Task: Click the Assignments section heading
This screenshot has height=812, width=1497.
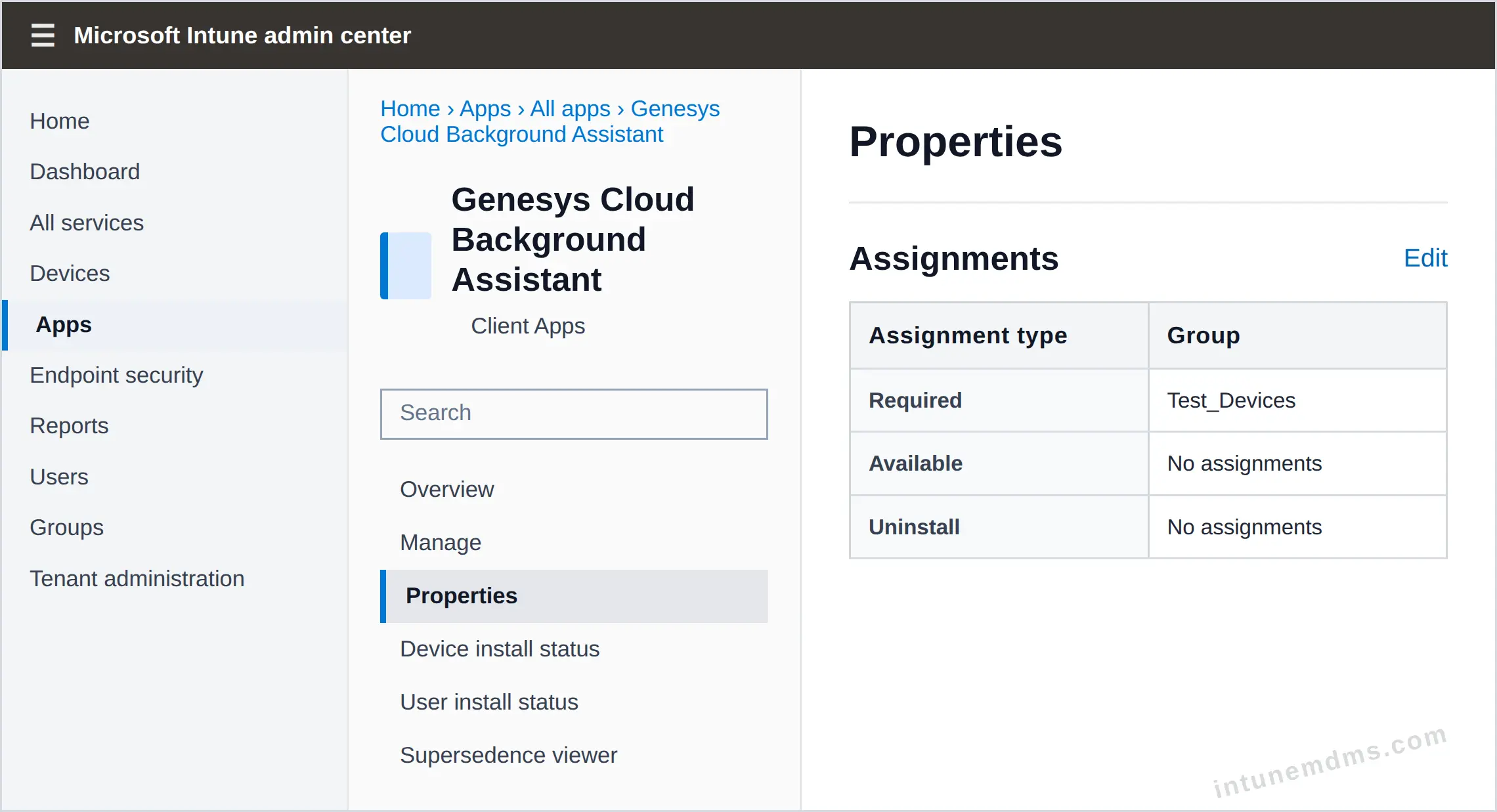Action: coord(954,258)
